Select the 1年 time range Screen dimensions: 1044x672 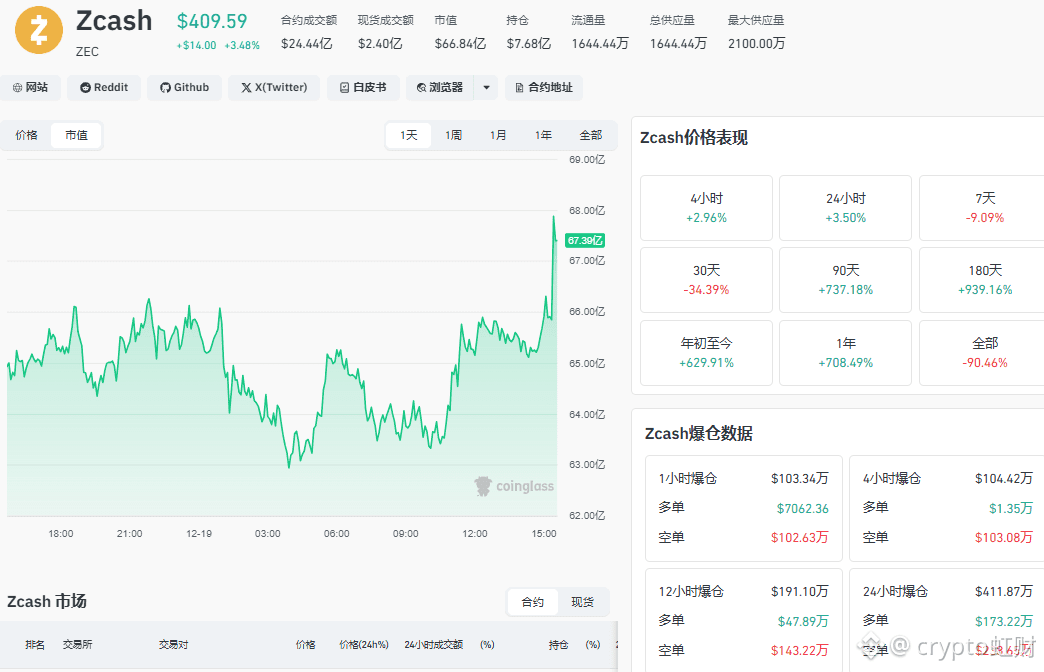coord(543,135)
